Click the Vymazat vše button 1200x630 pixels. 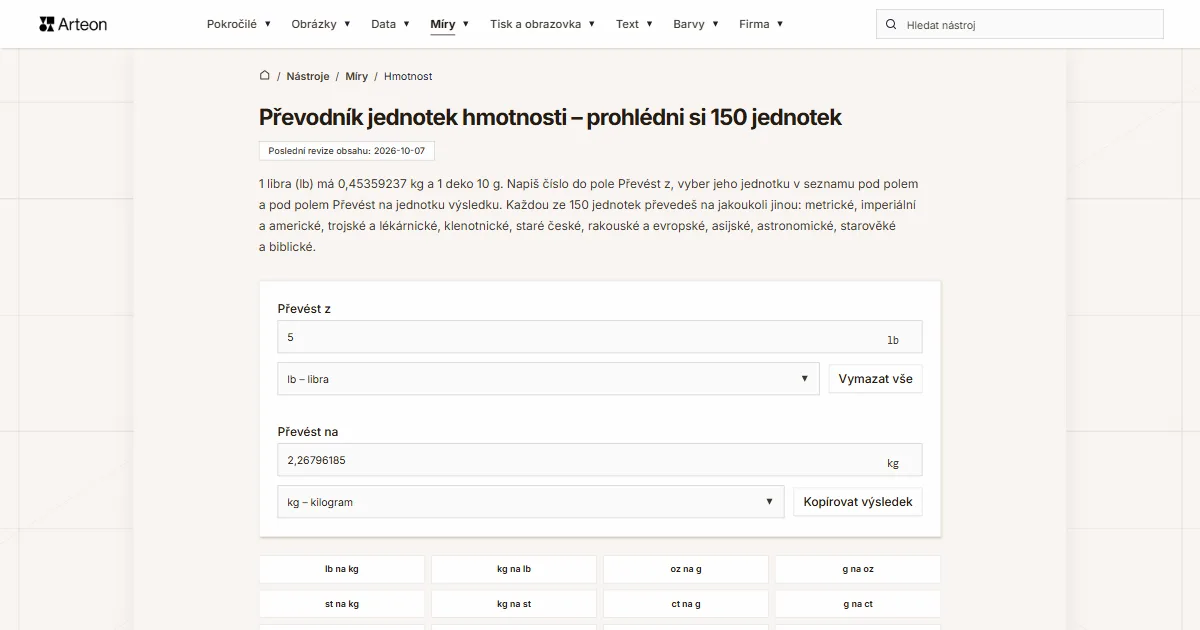(875, 379)
